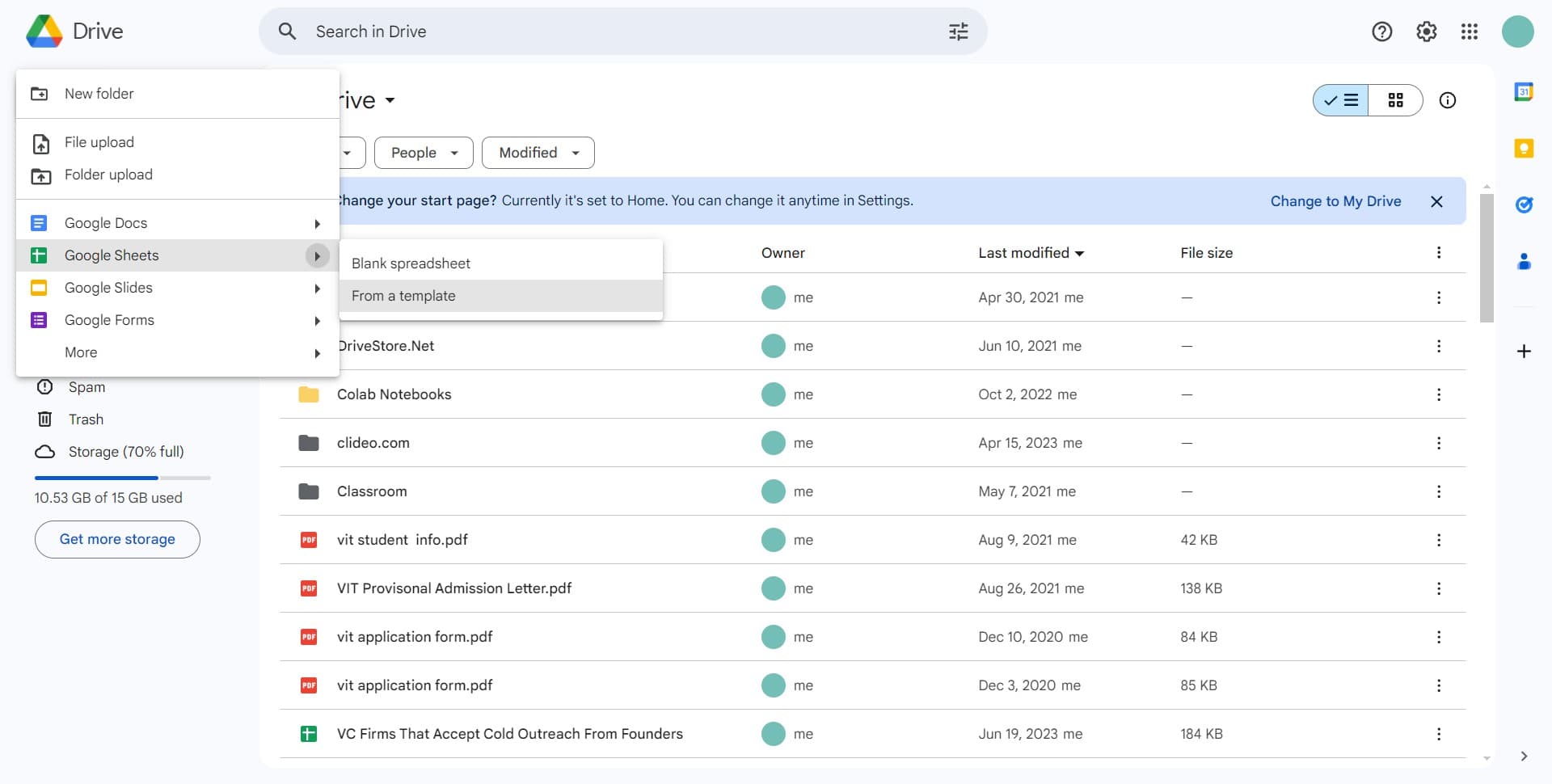Image resolution: width=1552 pixels, height=784 pixels.
Task: Expand the People filter dropdown
Action: (424, 153)
